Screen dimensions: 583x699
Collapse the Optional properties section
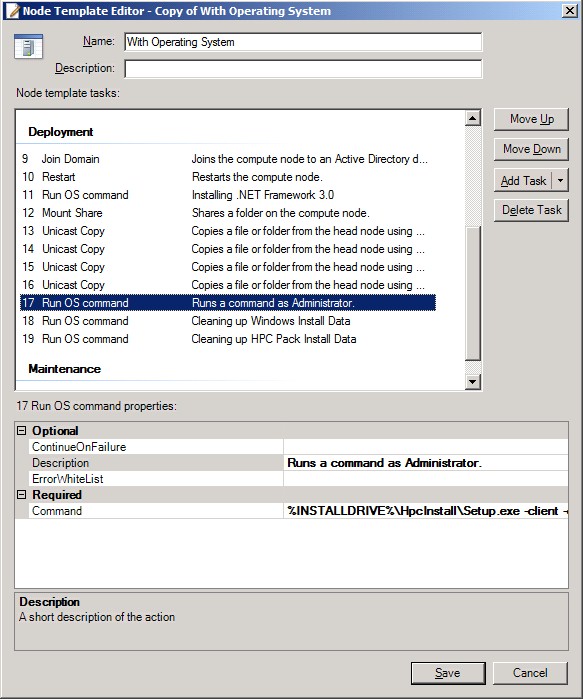coord(21,431)
